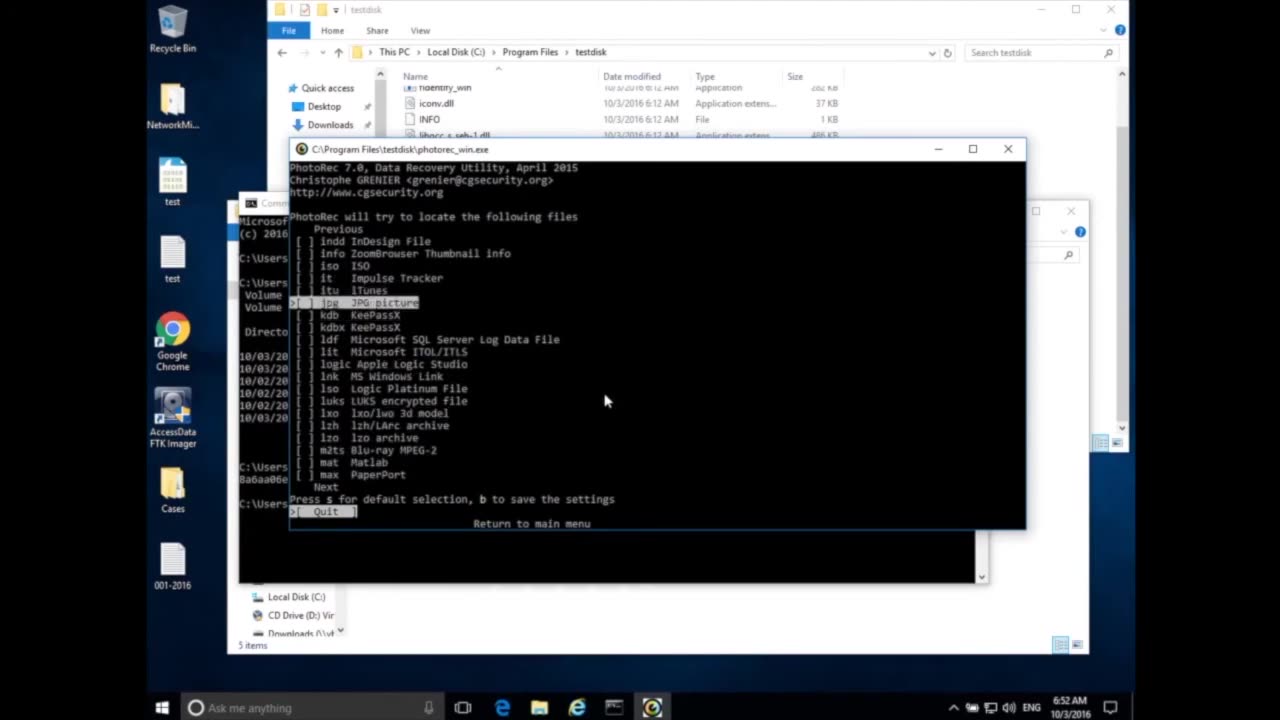Click the network icon in system tray
The height and width of the screenshot is (720, 1280).
tap(990, 708)
